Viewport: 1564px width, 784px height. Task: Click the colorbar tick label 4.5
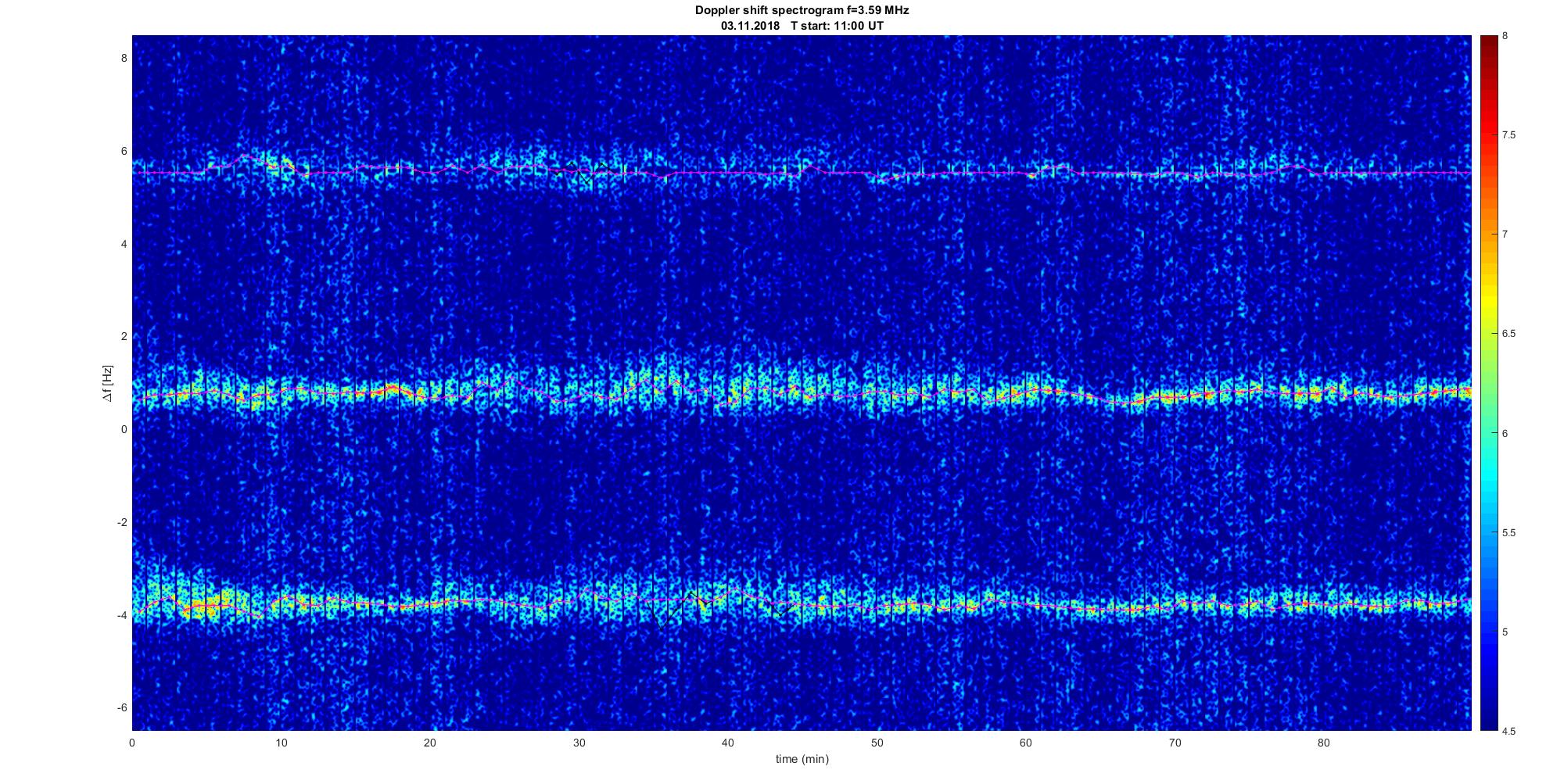[1508, 731]
